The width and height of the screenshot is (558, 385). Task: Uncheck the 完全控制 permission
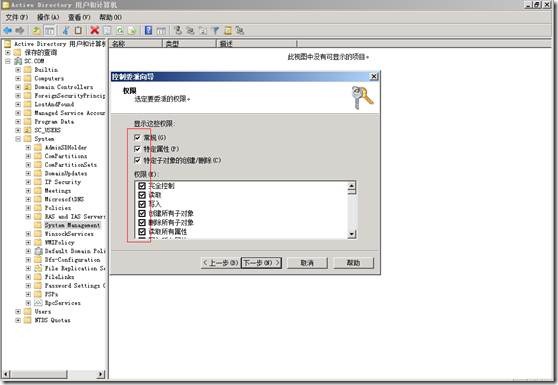pyautogui.click(x=142, y=186)
